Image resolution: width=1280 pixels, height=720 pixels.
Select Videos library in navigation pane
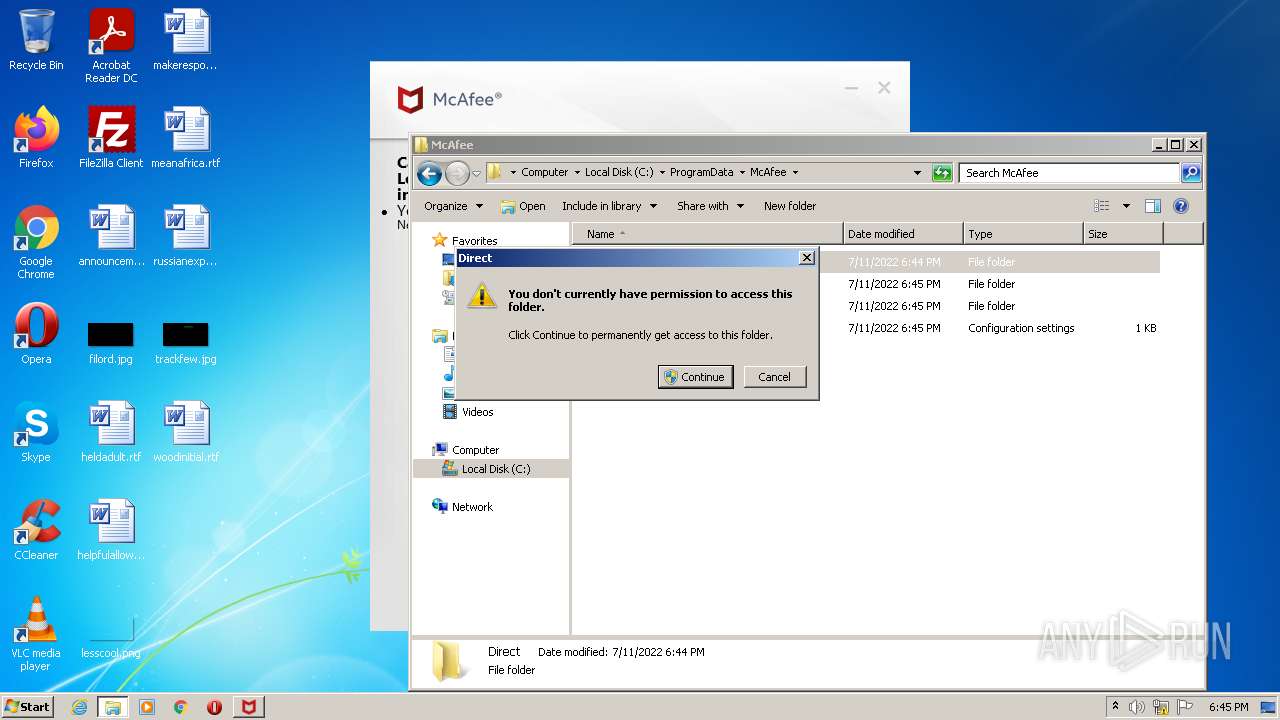477,412
